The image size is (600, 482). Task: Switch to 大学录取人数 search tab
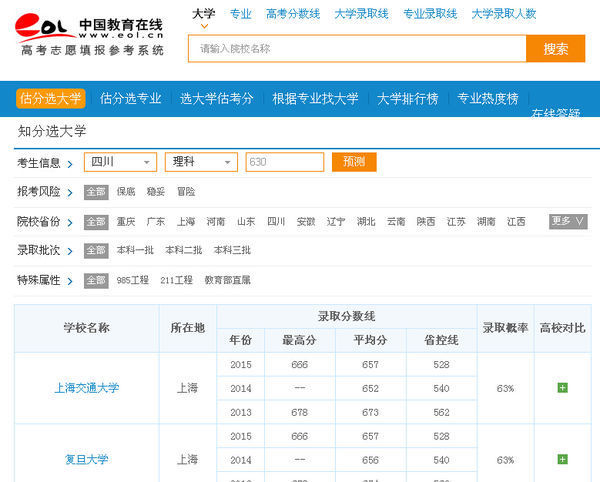point(504,14)
